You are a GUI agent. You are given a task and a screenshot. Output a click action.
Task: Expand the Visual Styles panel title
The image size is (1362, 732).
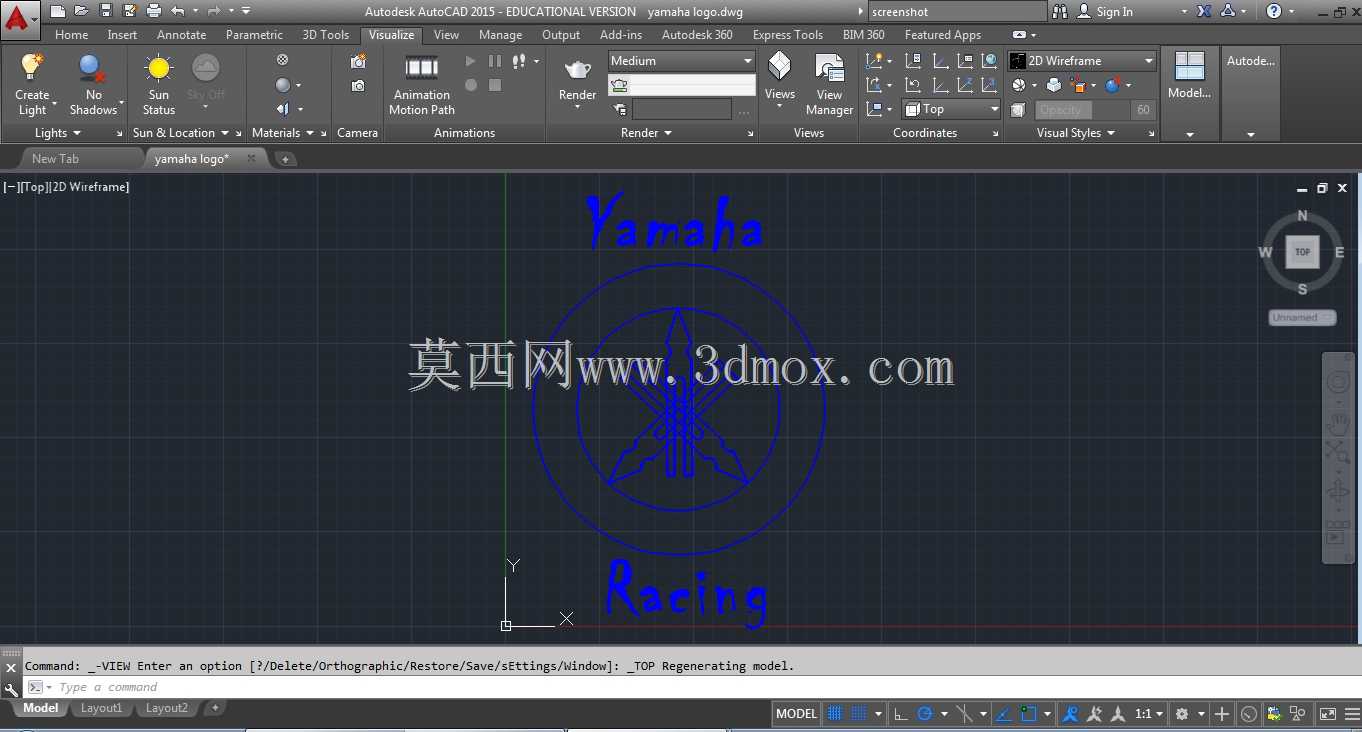pyautogui.click(x=1076, y=133)
